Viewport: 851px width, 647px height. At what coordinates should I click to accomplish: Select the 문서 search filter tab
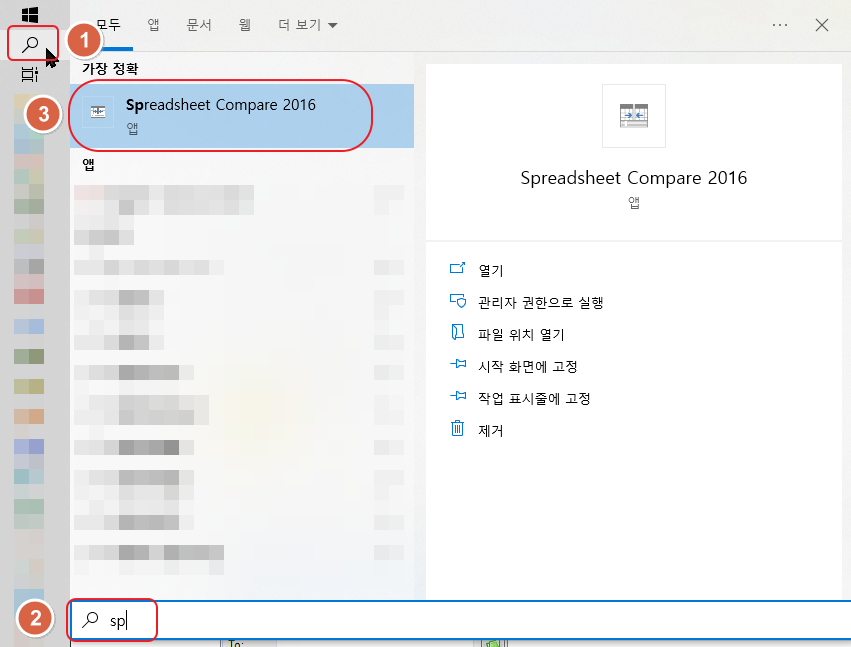pyautogui.click(x=198, y=24)
